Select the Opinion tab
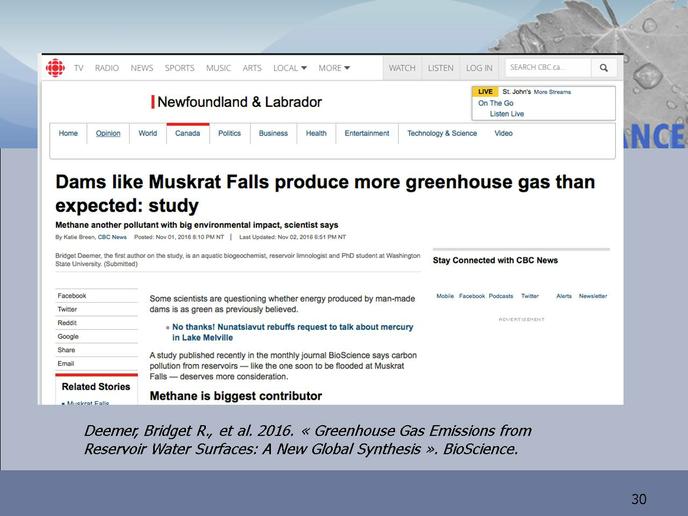 pos(108,133)
